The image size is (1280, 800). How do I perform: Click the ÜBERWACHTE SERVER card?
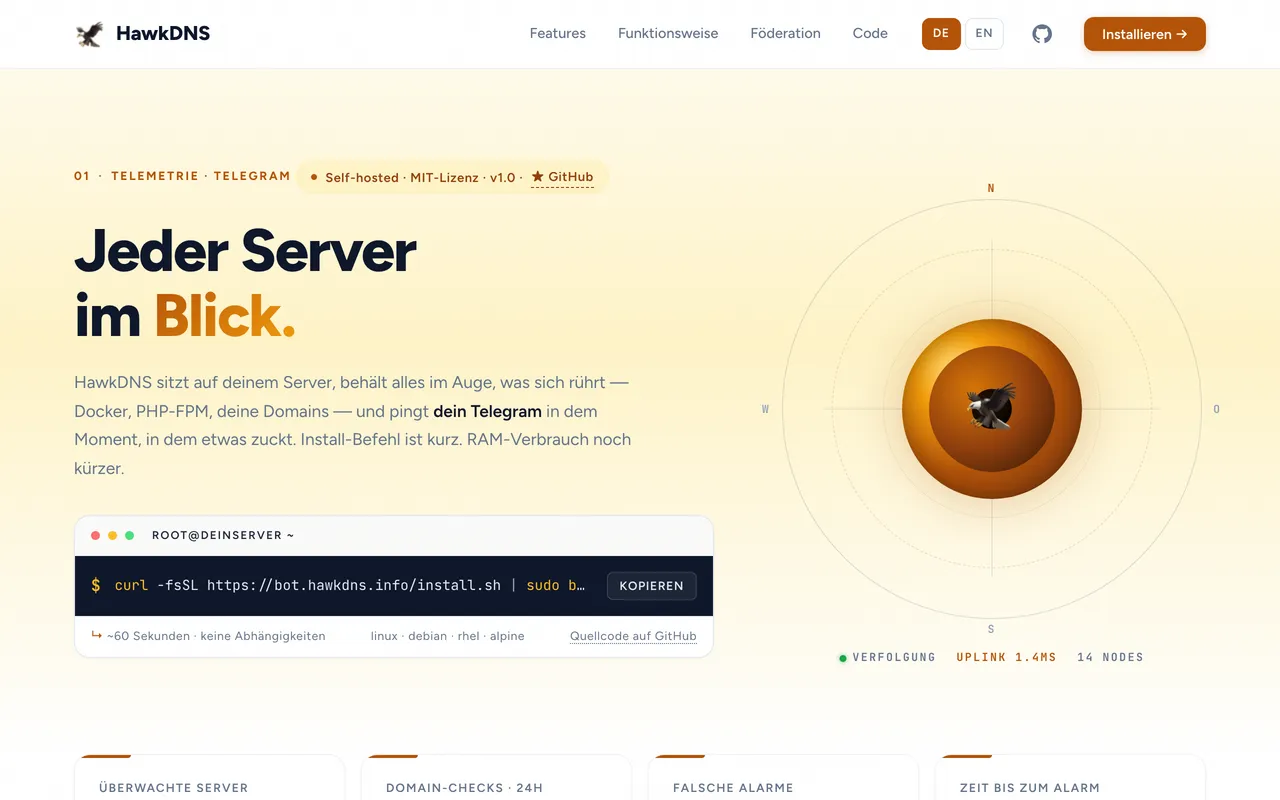[x=209, y=778]
